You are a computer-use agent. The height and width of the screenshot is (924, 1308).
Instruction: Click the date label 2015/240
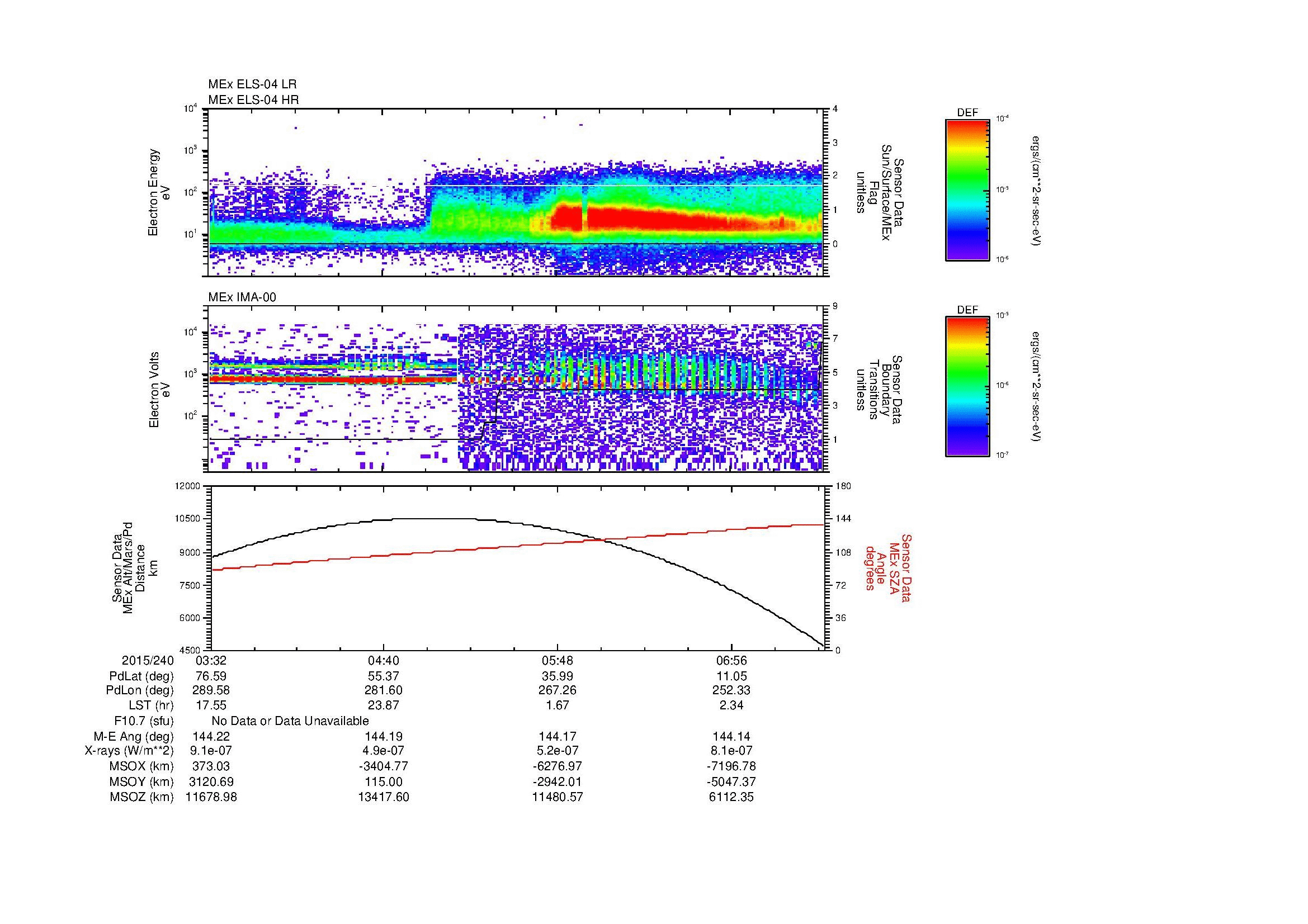click(148, 661)
